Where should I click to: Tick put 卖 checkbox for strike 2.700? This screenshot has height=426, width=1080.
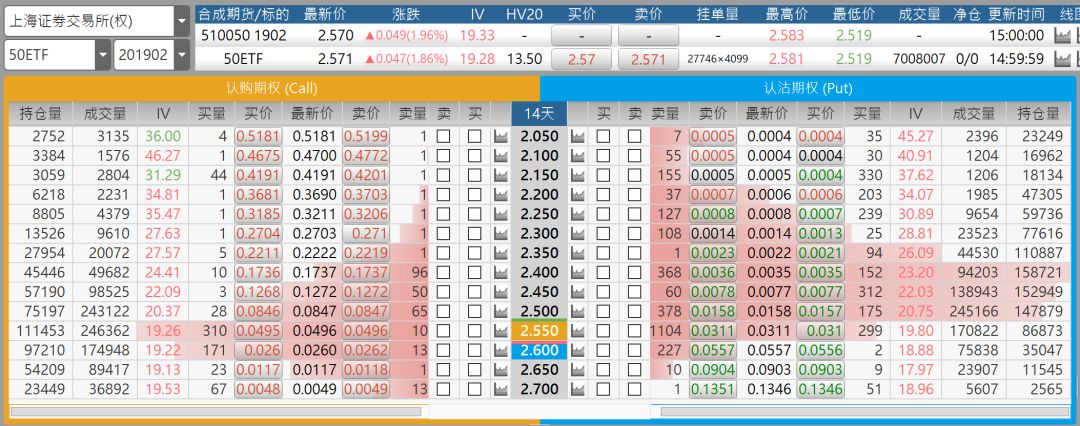click(x=634, y=389)
